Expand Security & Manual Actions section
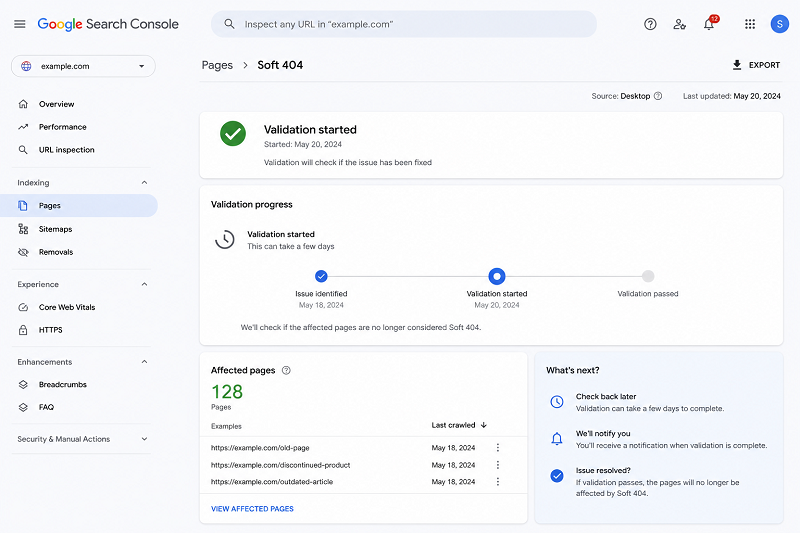This screenshot has height=533, width=800. (x=144, y=439)
